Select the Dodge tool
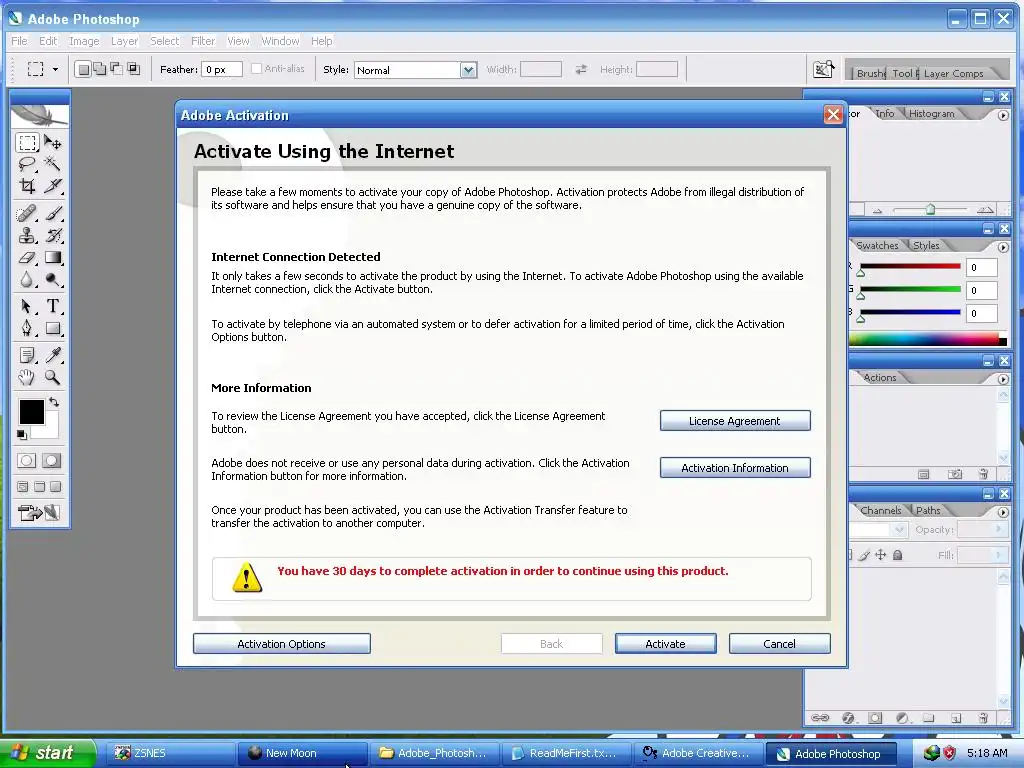Viewport: 1024px width, 768px height. click(53, 280)
